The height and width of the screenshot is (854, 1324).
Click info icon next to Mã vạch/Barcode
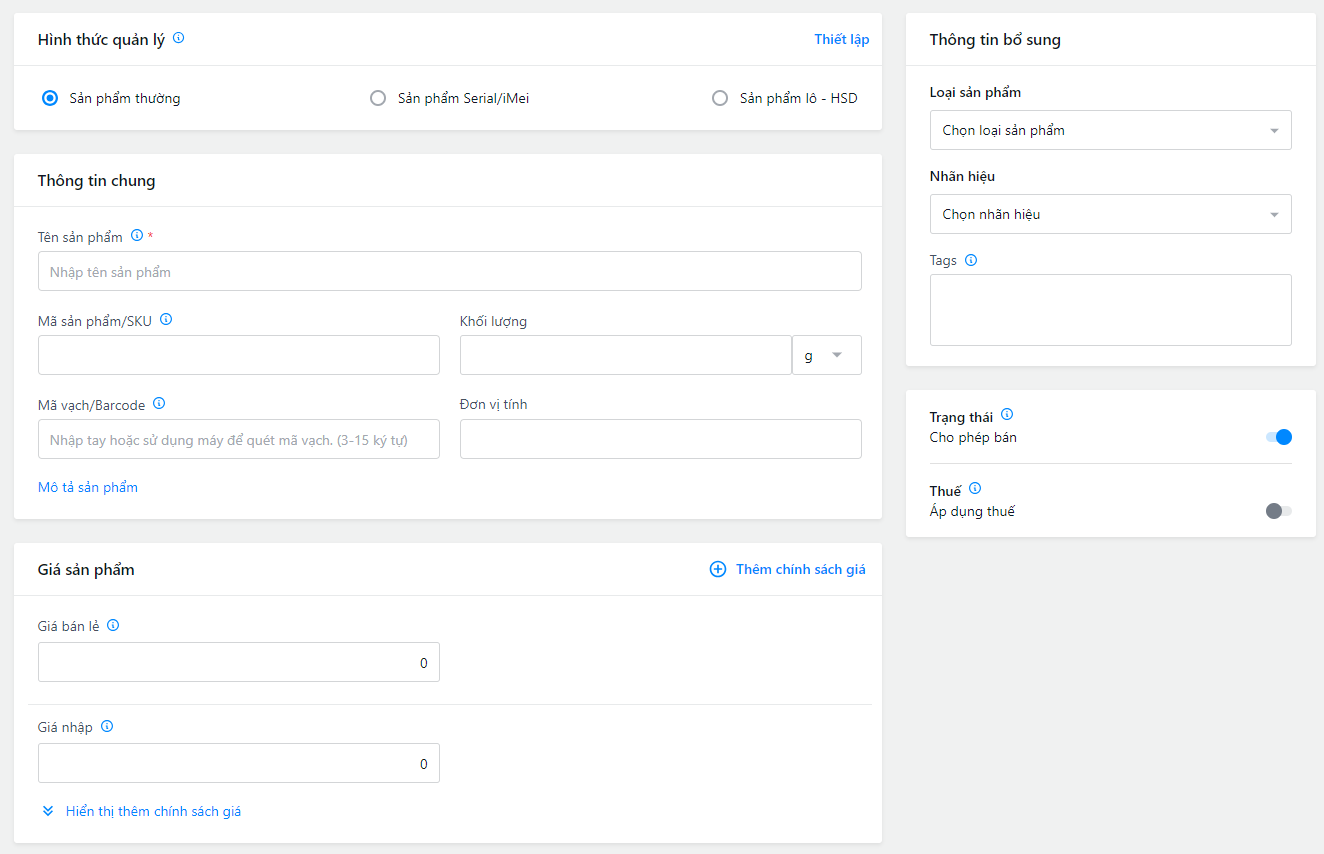(x=159, y=404)
